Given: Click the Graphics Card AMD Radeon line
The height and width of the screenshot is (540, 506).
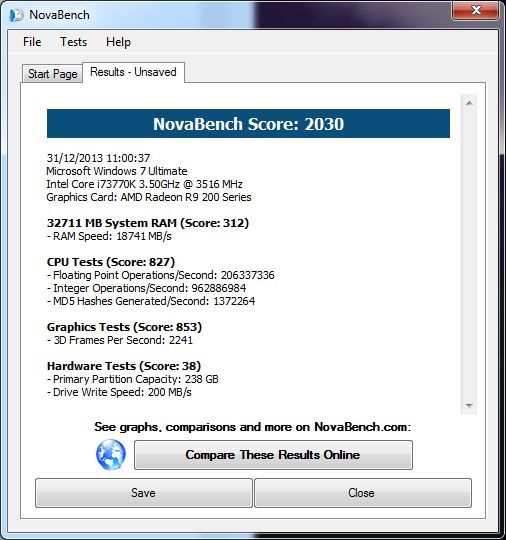Looking at the screenshot, I should [149, 197].
